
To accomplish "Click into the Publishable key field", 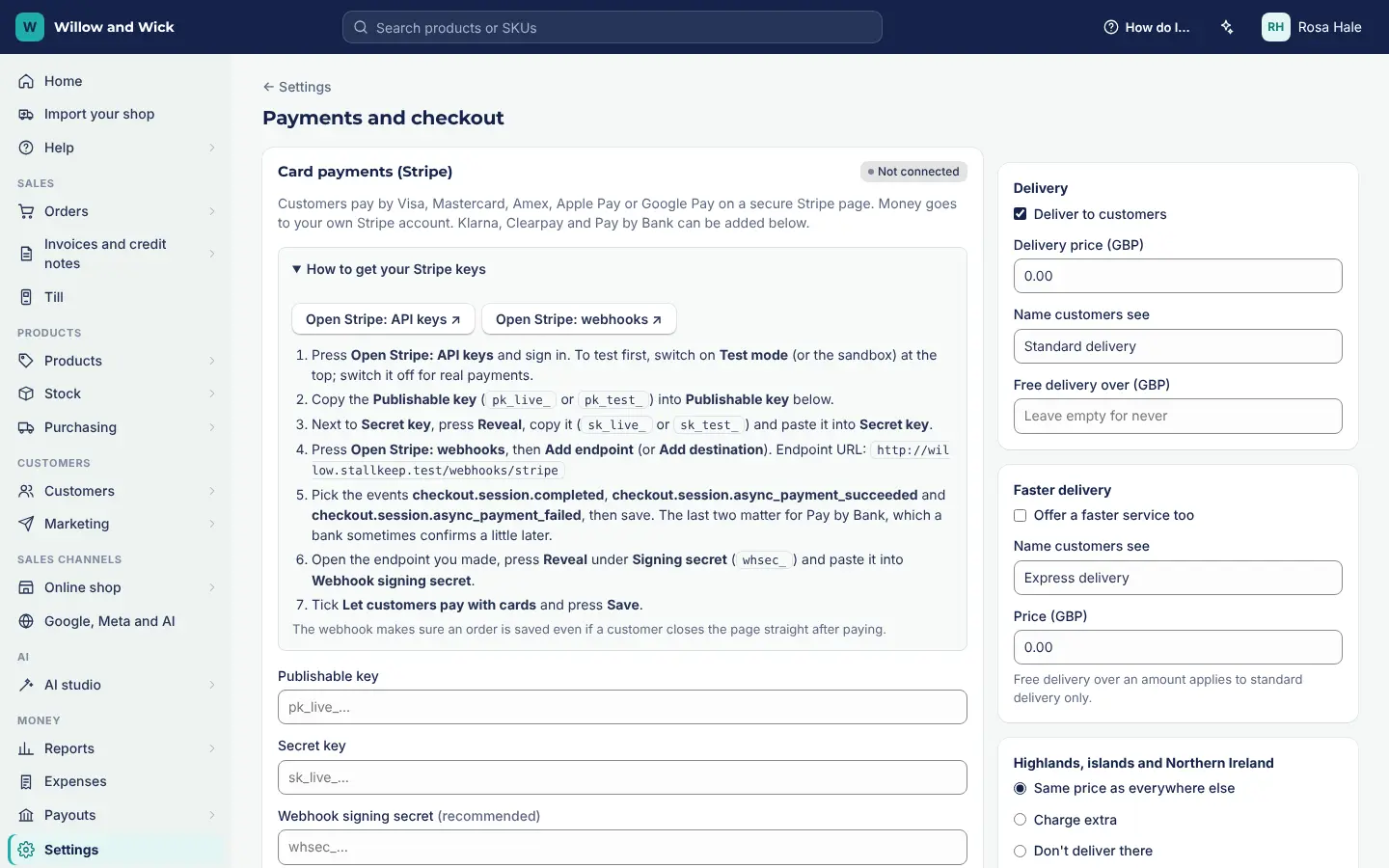I will click(x=622, y=707).
